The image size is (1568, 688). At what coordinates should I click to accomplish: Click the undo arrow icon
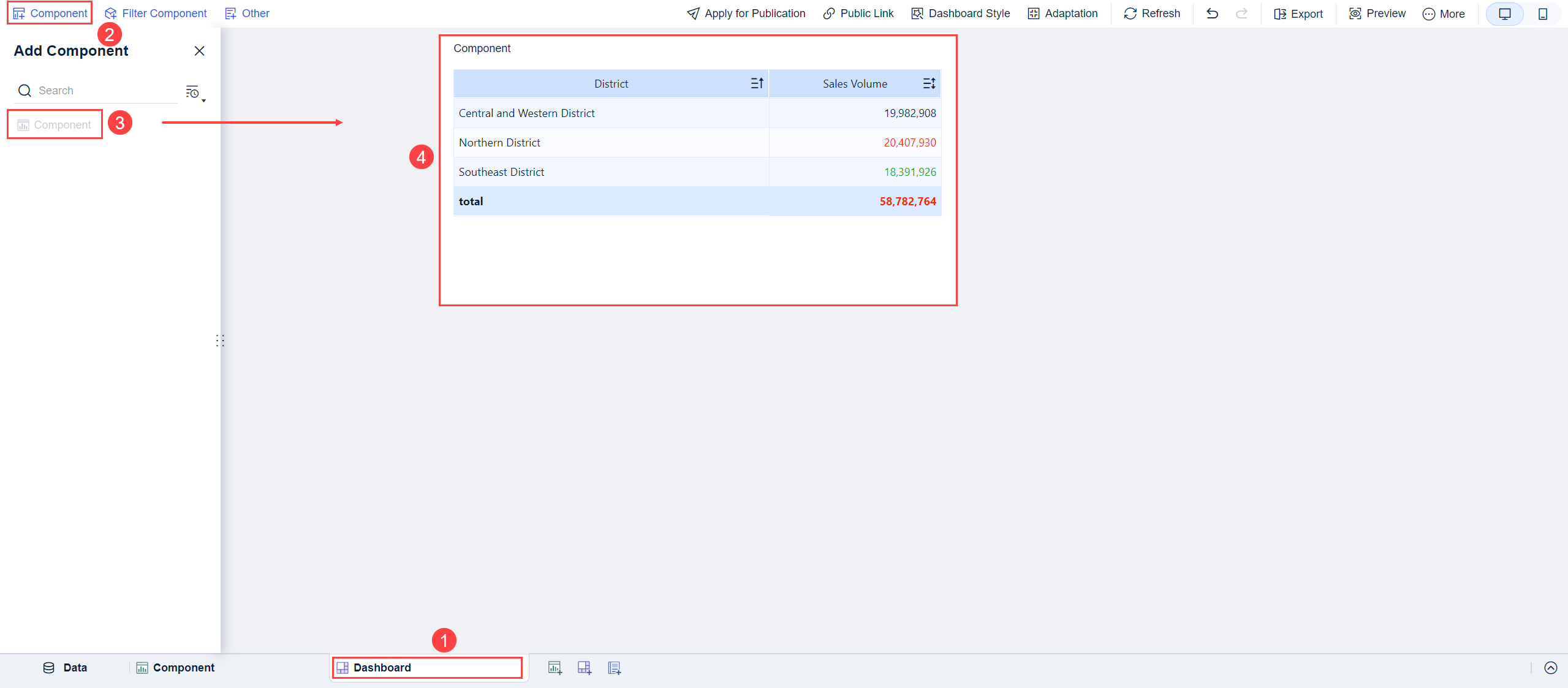(x=1212, y=13)
